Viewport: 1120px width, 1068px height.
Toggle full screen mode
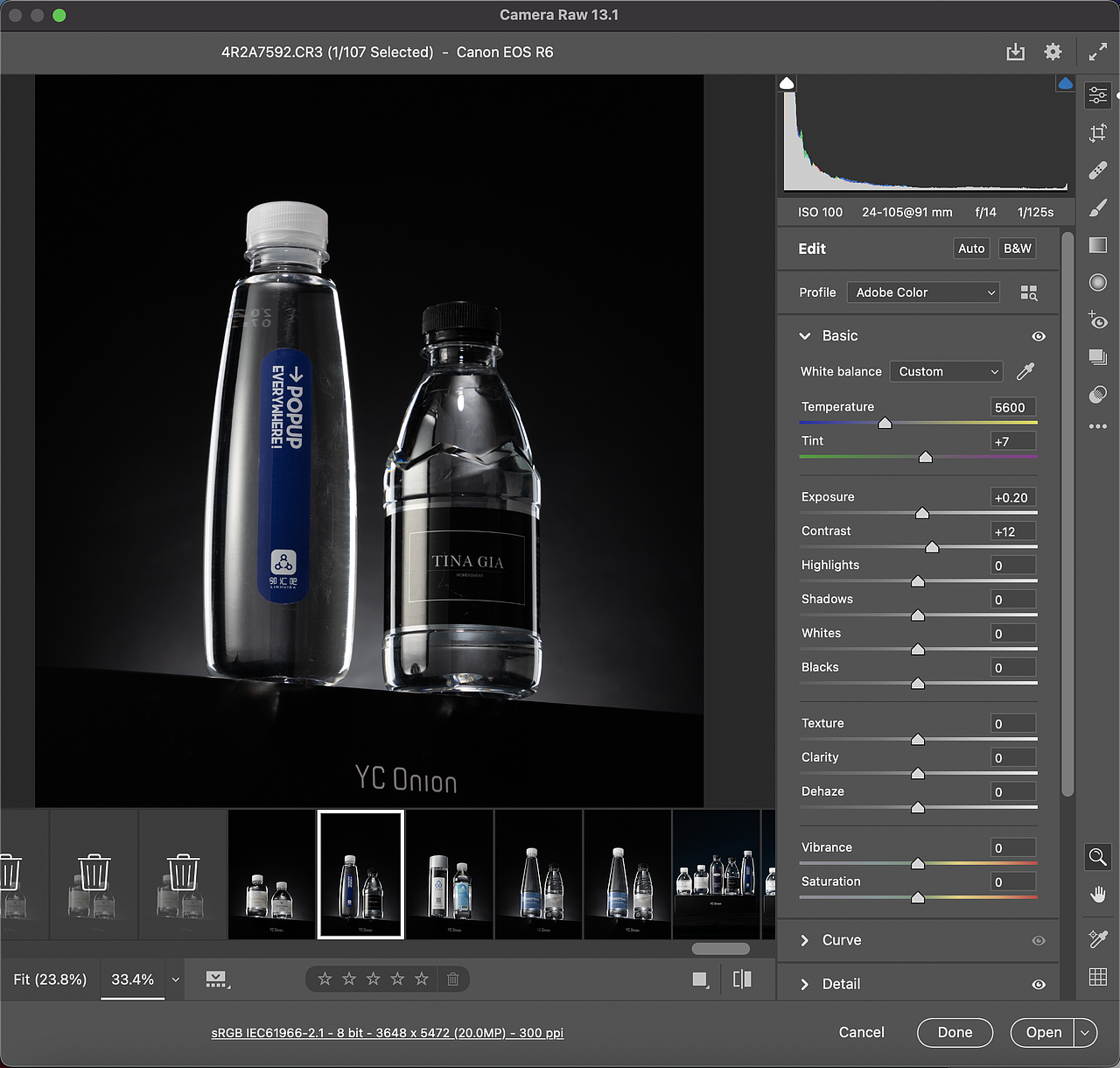[1097, 53]
